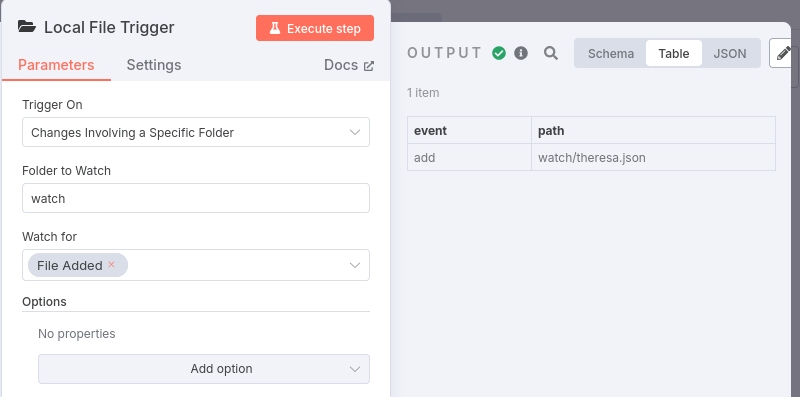Screen dimensions: 800x397
Task: Click the output info icon
Action: pyautogui.click(x=521, y=53)
